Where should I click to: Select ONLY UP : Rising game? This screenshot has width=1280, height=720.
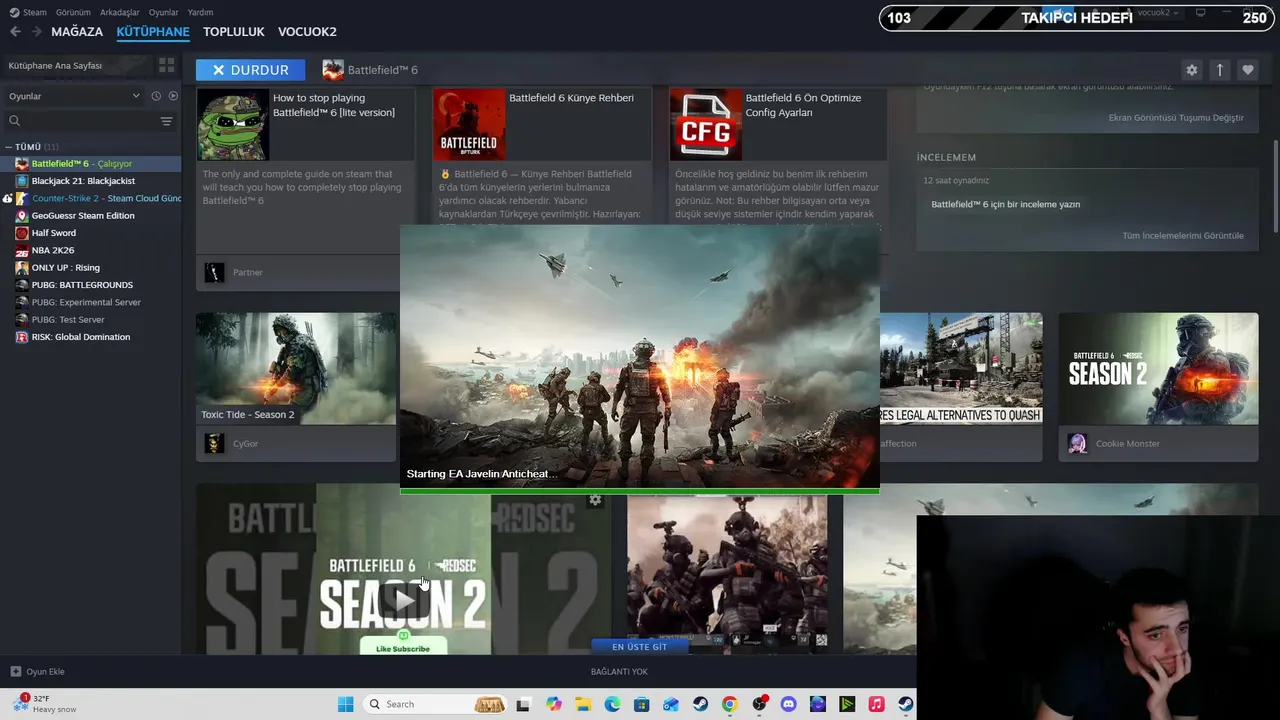[x=91, y=267]
